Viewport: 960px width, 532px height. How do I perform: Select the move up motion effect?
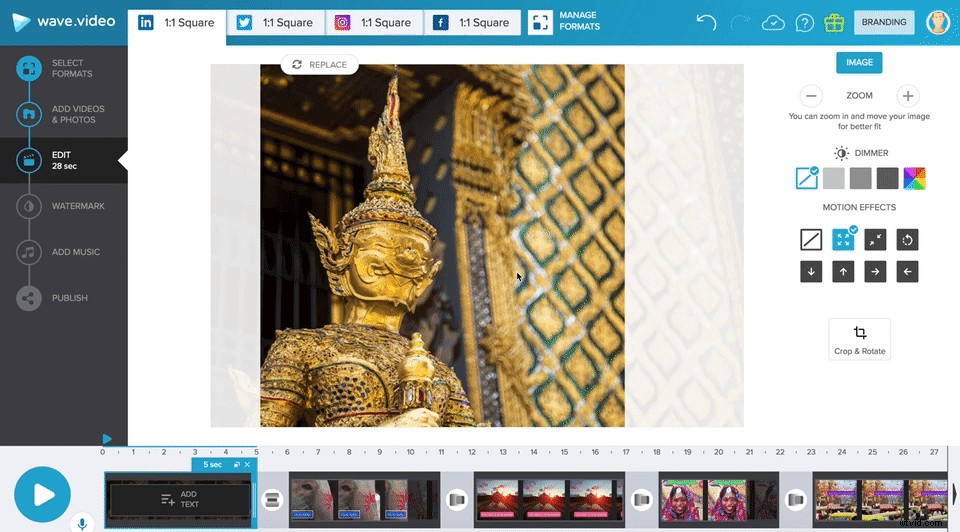point(843,272)
